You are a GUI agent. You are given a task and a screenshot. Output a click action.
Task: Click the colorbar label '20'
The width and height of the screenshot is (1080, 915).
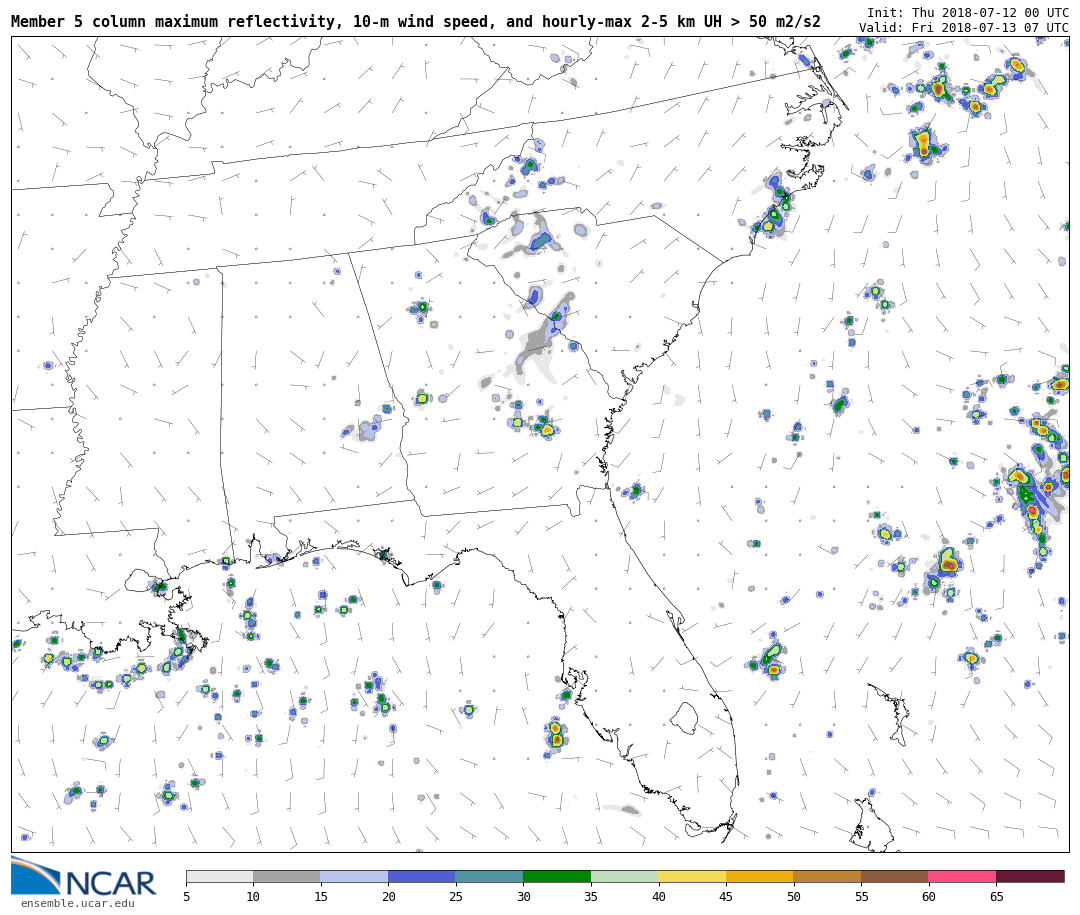tap(388, 896)
